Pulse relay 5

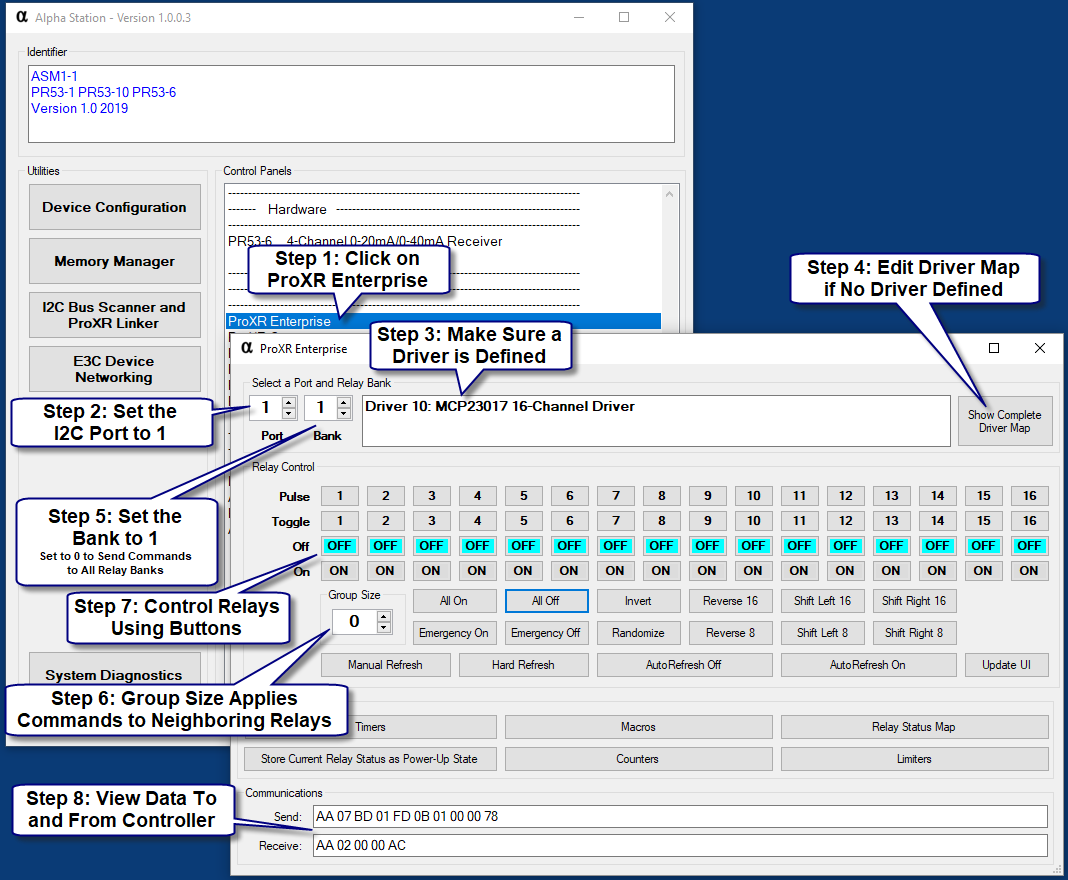point(523,496)
